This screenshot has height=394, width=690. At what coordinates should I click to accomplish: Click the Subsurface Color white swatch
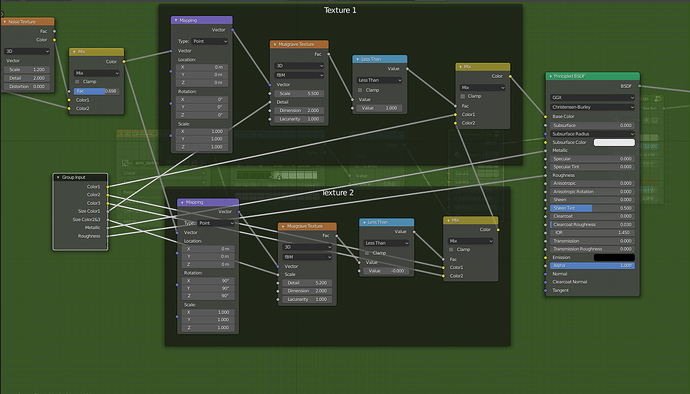[x=614, y=142]
